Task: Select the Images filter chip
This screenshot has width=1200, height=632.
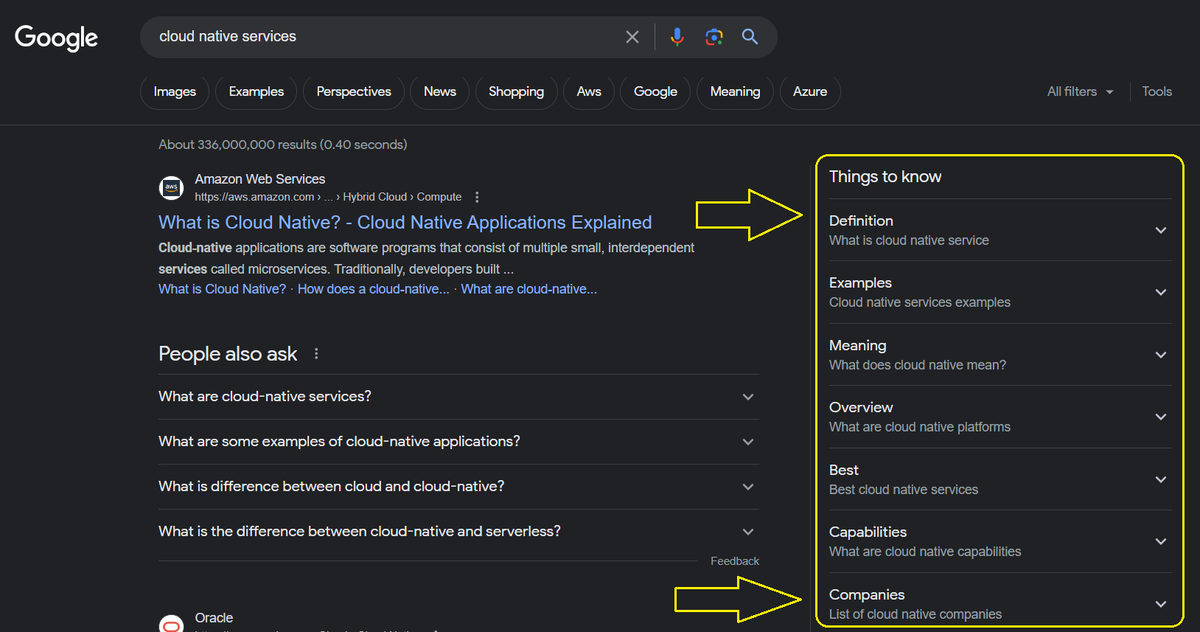Action: [x=175, y=91]
